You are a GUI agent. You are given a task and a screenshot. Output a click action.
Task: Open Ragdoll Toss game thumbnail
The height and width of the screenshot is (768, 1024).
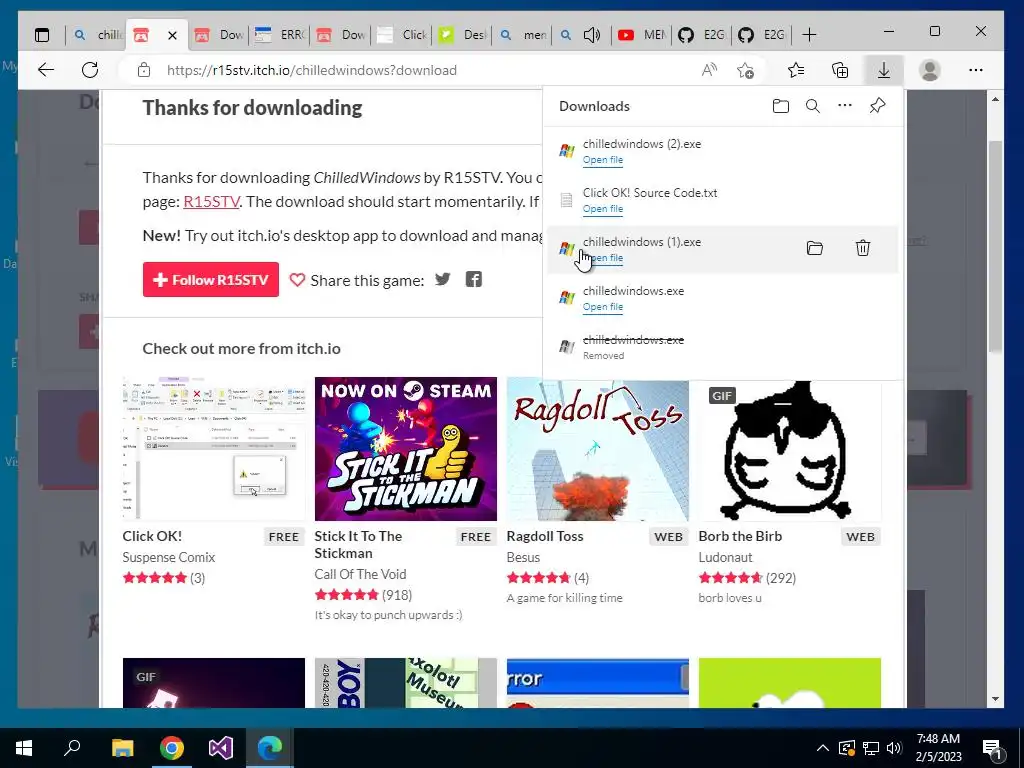(x=598, y=449)
